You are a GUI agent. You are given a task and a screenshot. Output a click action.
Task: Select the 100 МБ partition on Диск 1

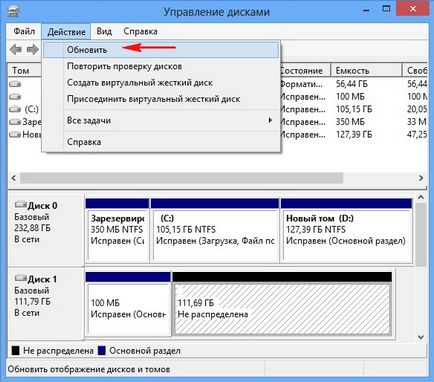coord(128,304)
